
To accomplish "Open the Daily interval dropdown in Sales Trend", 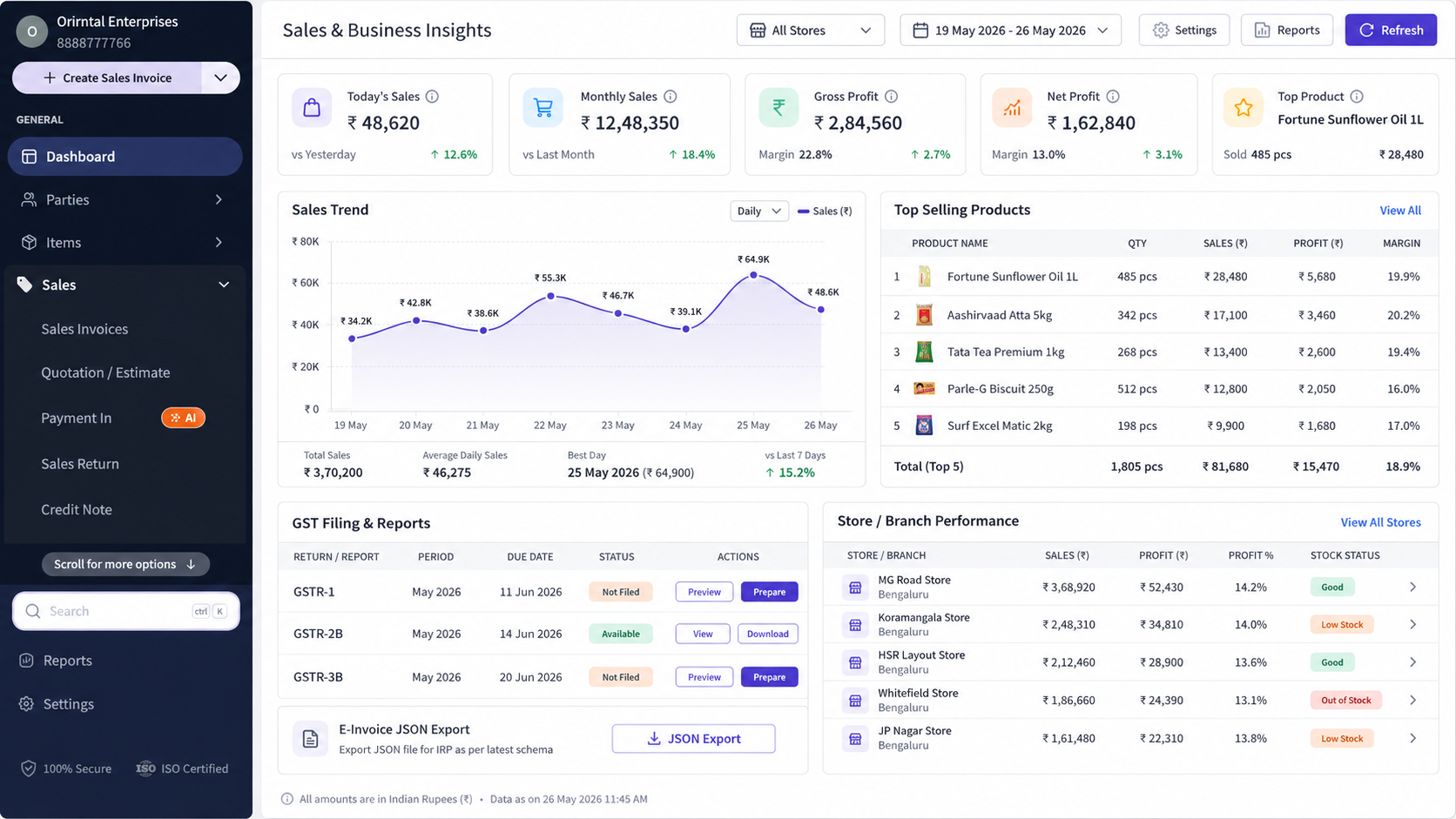I will tap(759, 211).
